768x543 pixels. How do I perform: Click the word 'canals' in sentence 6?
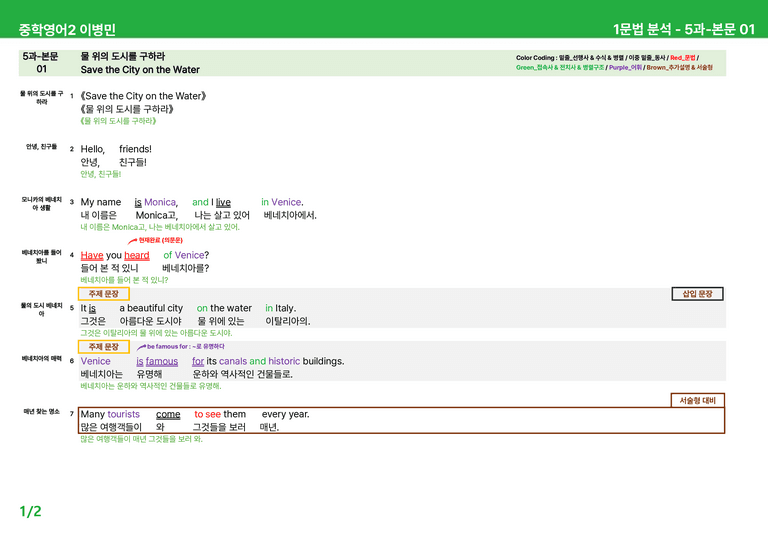pyautogui.click(x=233, y=361)
